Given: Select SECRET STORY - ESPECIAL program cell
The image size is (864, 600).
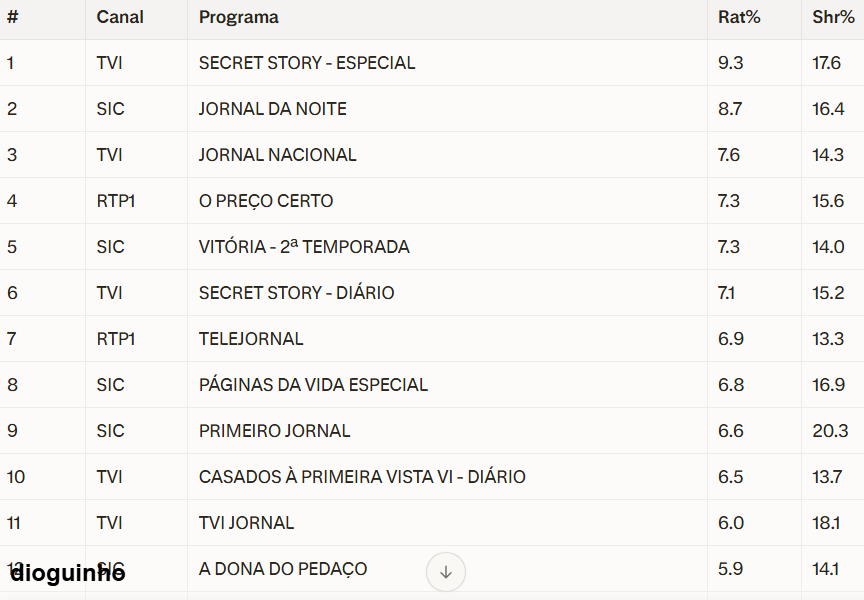Looking at the screenshot, I should [307, 63].
